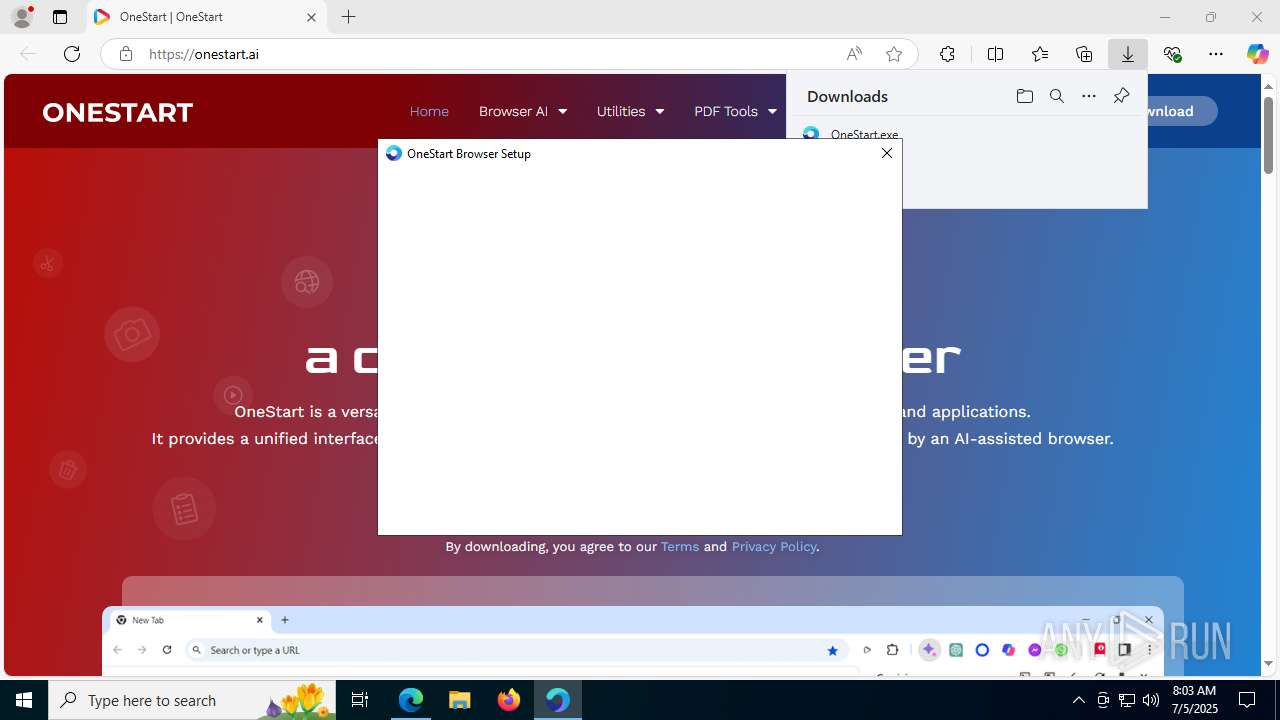Select OneStart setup icon in taskbar

click(557, 700)
